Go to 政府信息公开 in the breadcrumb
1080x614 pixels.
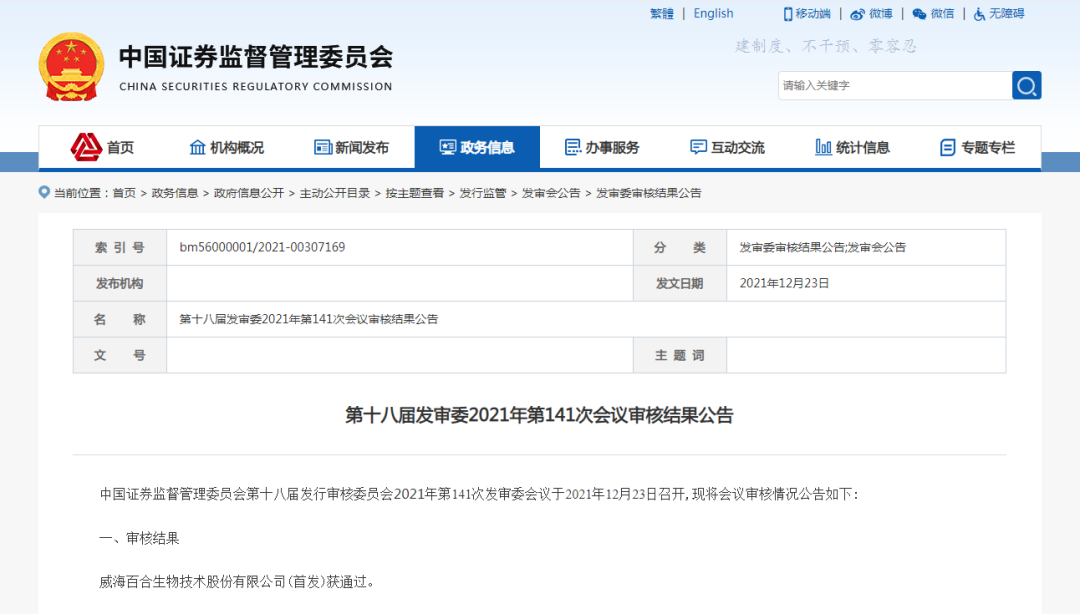point(249,193)
